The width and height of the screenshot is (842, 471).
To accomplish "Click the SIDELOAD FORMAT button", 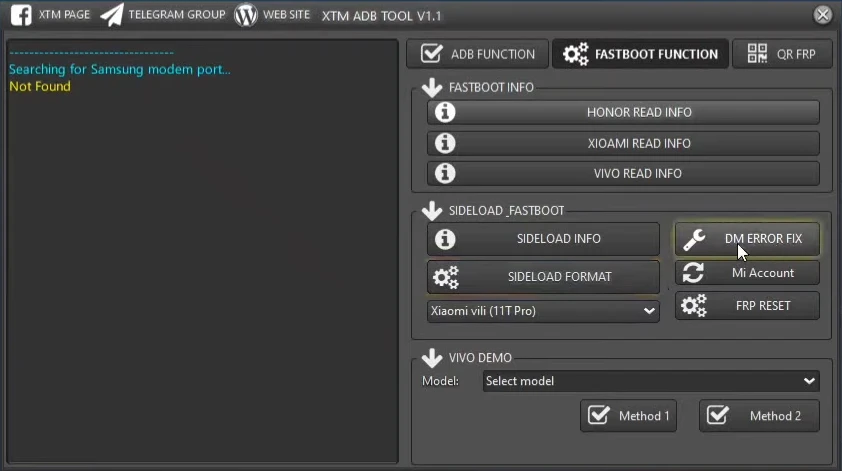I will (x=543, y=277).
